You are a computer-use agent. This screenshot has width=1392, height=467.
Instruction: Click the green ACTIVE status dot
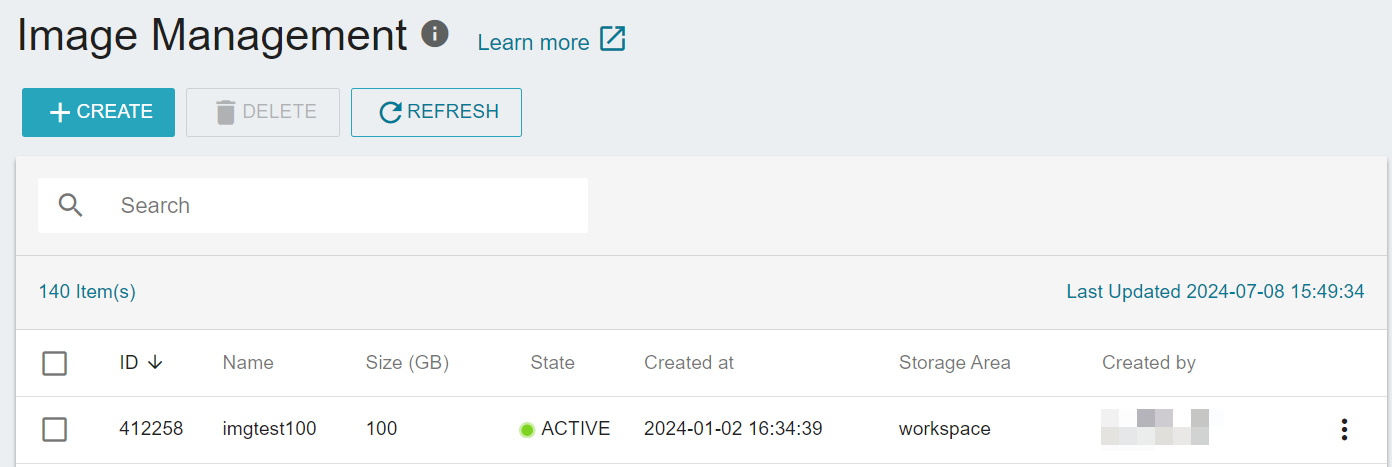[527, 430]
